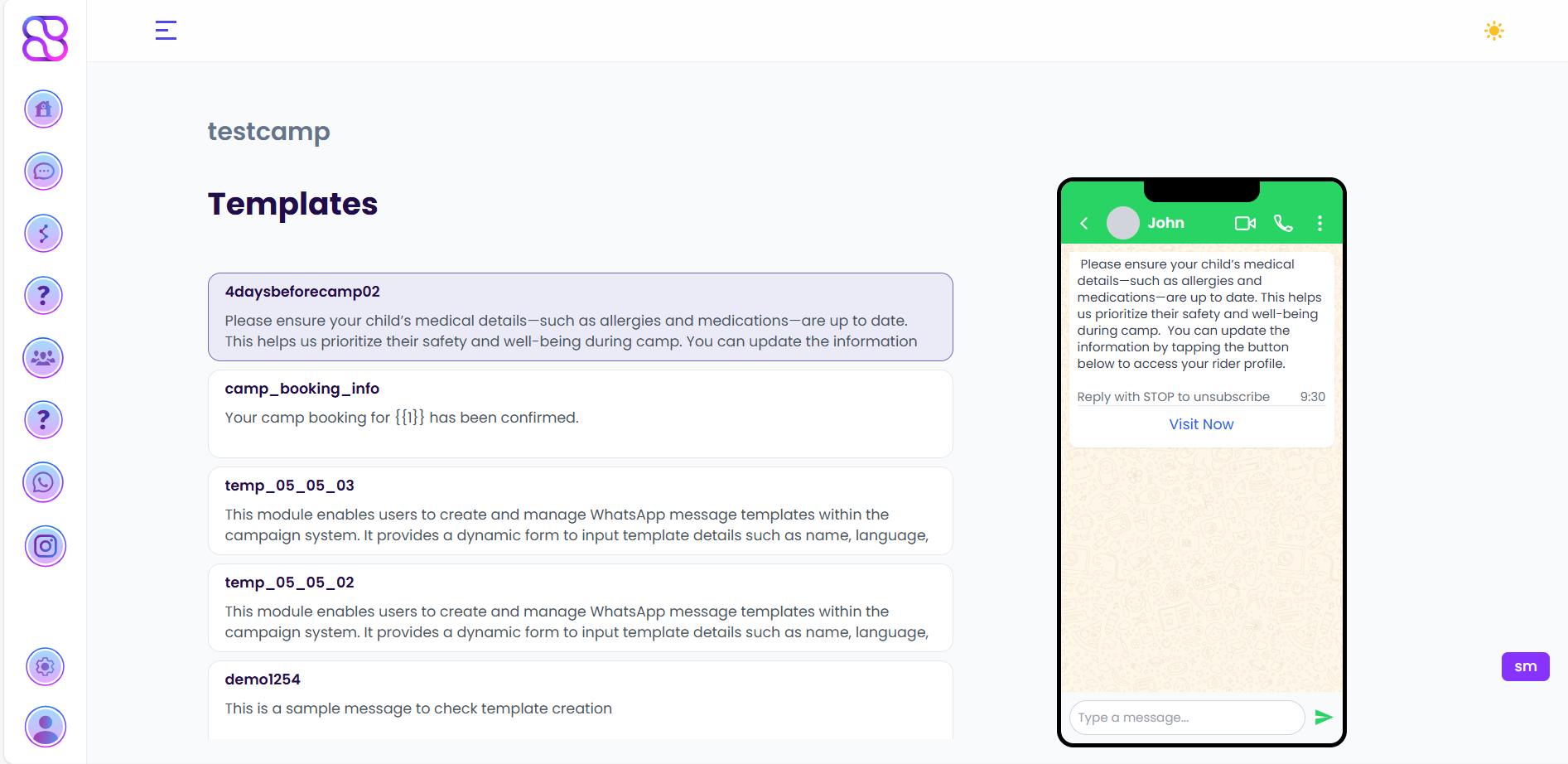The width and height of the screenshot is (1568, 764).
Task: Collapse sidebar with hamburger menu
Action: tap(165, 30)
